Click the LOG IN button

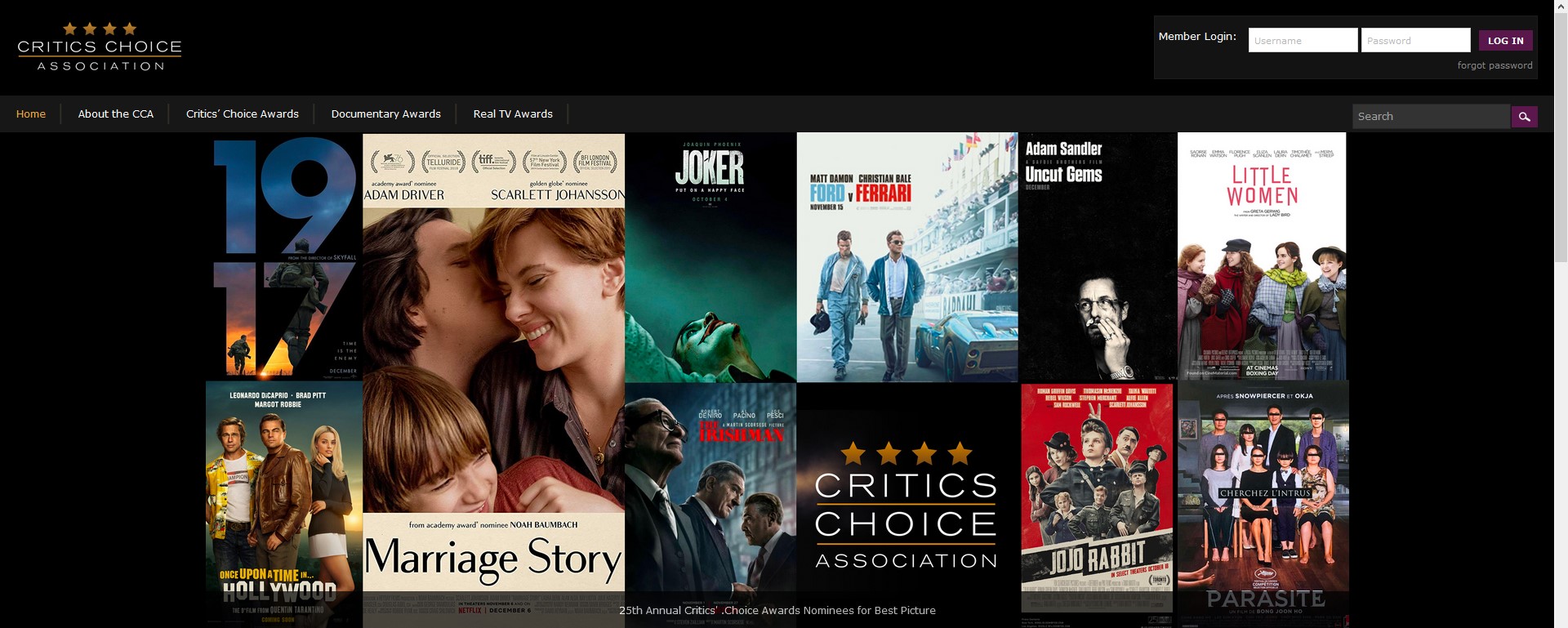[1505, 40]
